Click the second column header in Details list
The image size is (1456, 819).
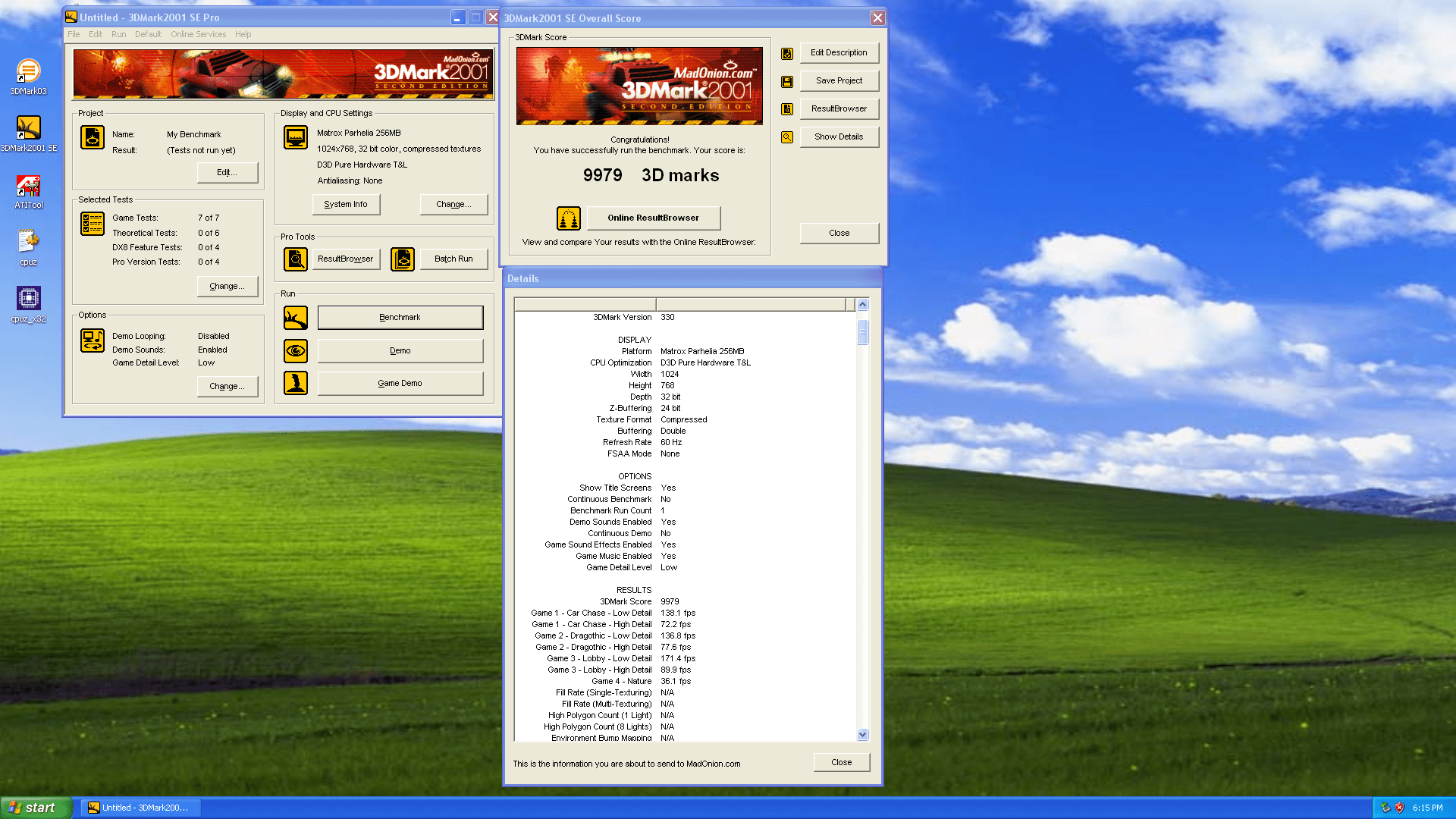751,305
